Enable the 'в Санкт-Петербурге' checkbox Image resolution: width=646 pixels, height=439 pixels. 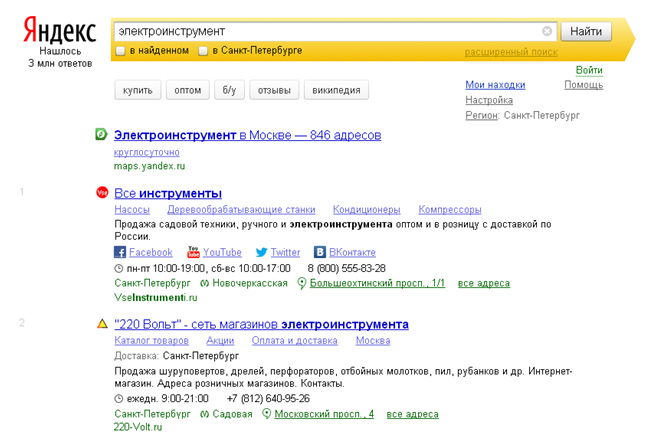point(203,50)
